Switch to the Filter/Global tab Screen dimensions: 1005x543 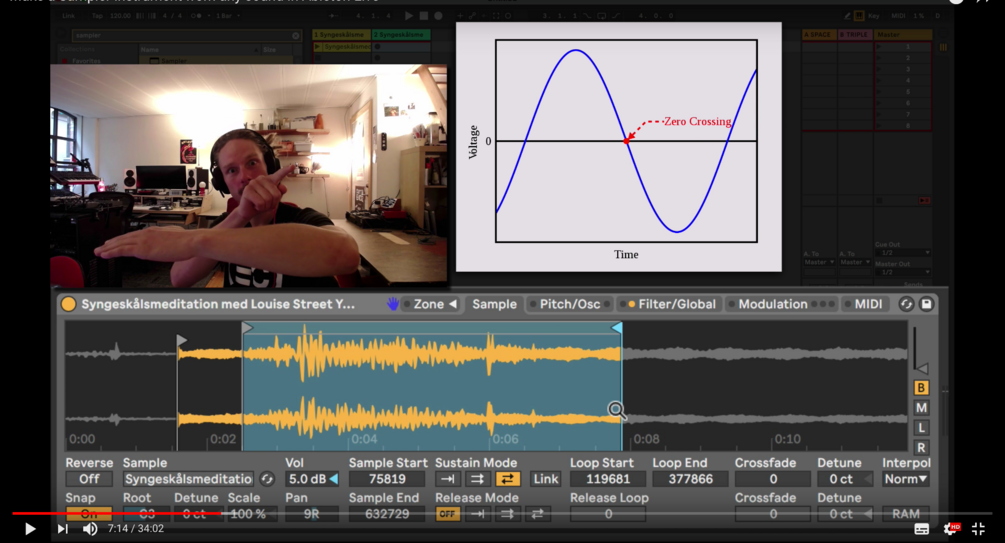point(672,304)
